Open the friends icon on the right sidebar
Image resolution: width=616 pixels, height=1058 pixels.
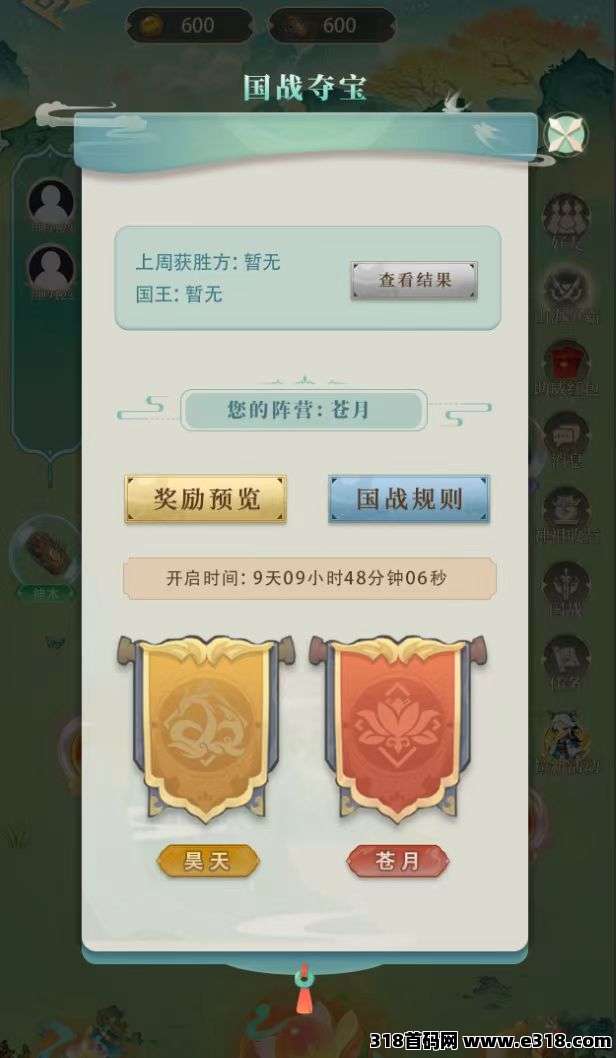pos(567,217)
